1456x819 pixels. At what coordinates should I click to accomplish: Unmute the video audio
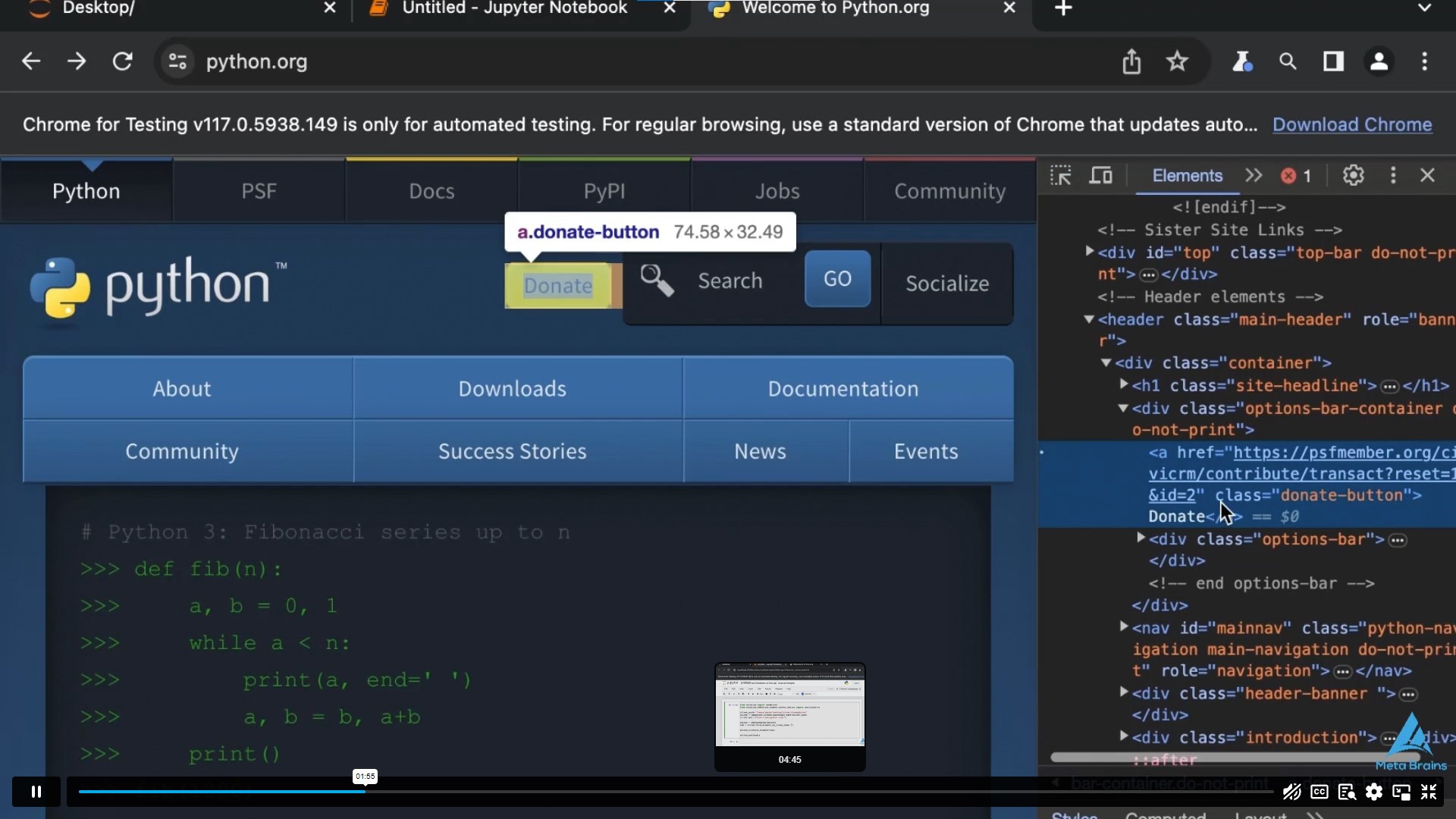point(1291,792)
